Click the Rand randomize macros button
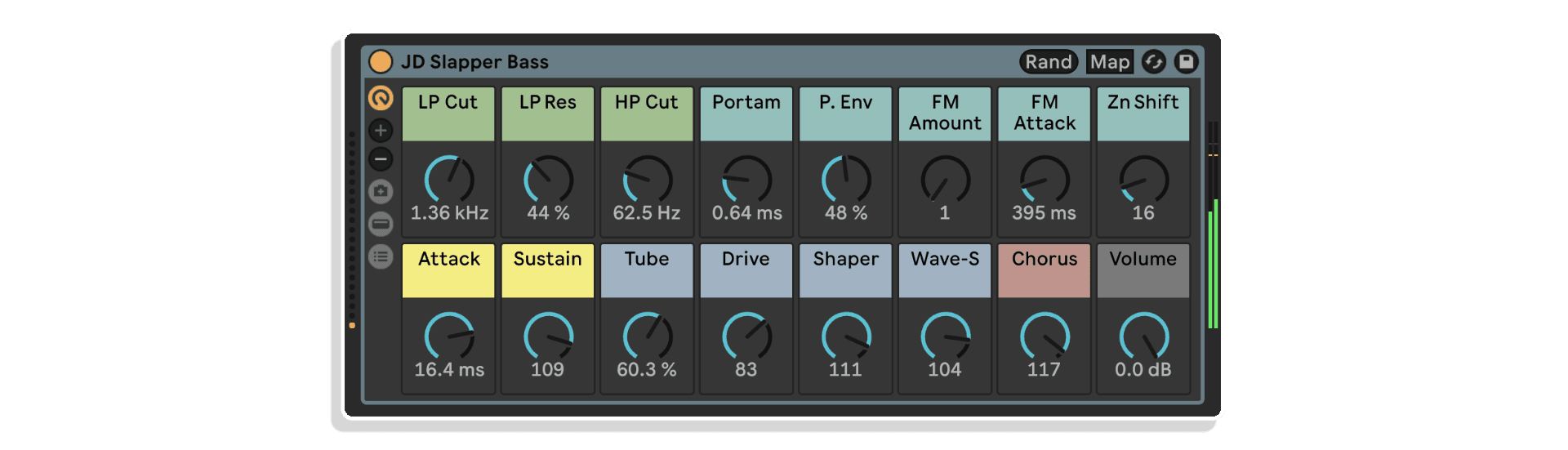Viewport: 1568px width, 450px height. coord(1049,62)
